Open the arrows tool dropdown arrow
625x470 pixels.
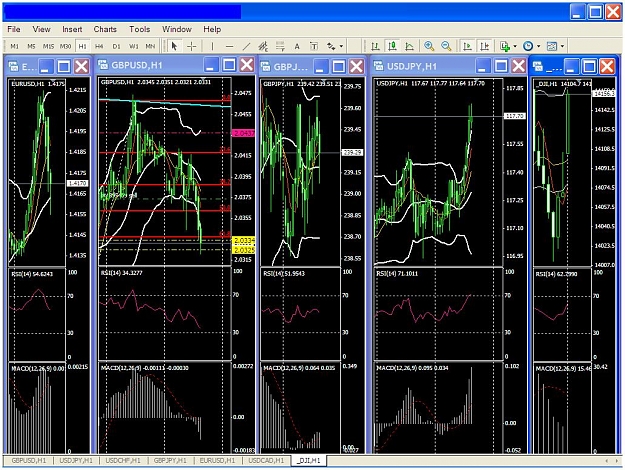pyautogui.click(x=341, y=46)
